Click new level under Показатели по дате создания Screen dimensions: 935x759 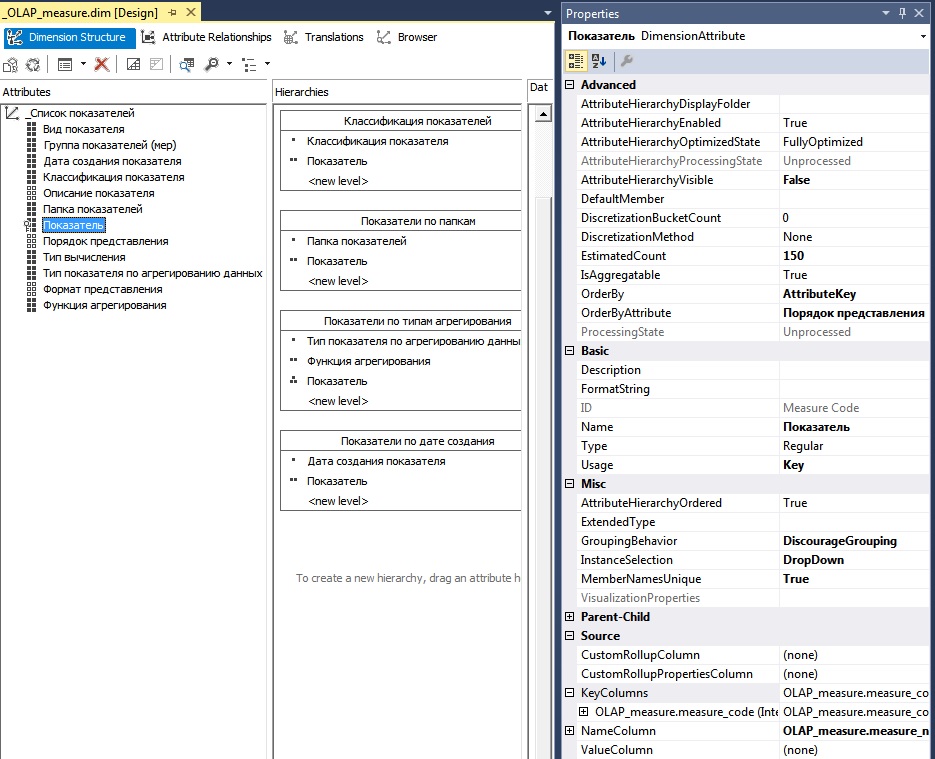(x=338, y=501)
